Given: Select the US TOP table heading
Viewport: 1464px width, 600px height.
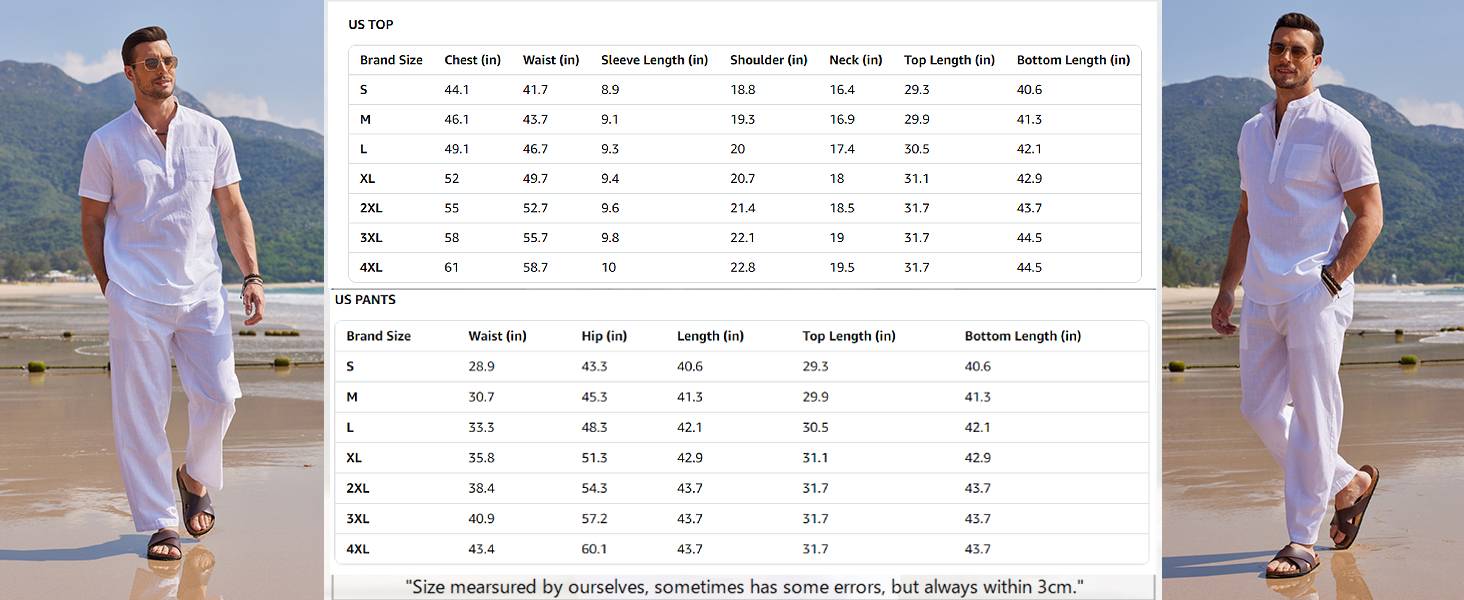Looking at the screenshot, I should pyautogui.click(x=371, y=24).
